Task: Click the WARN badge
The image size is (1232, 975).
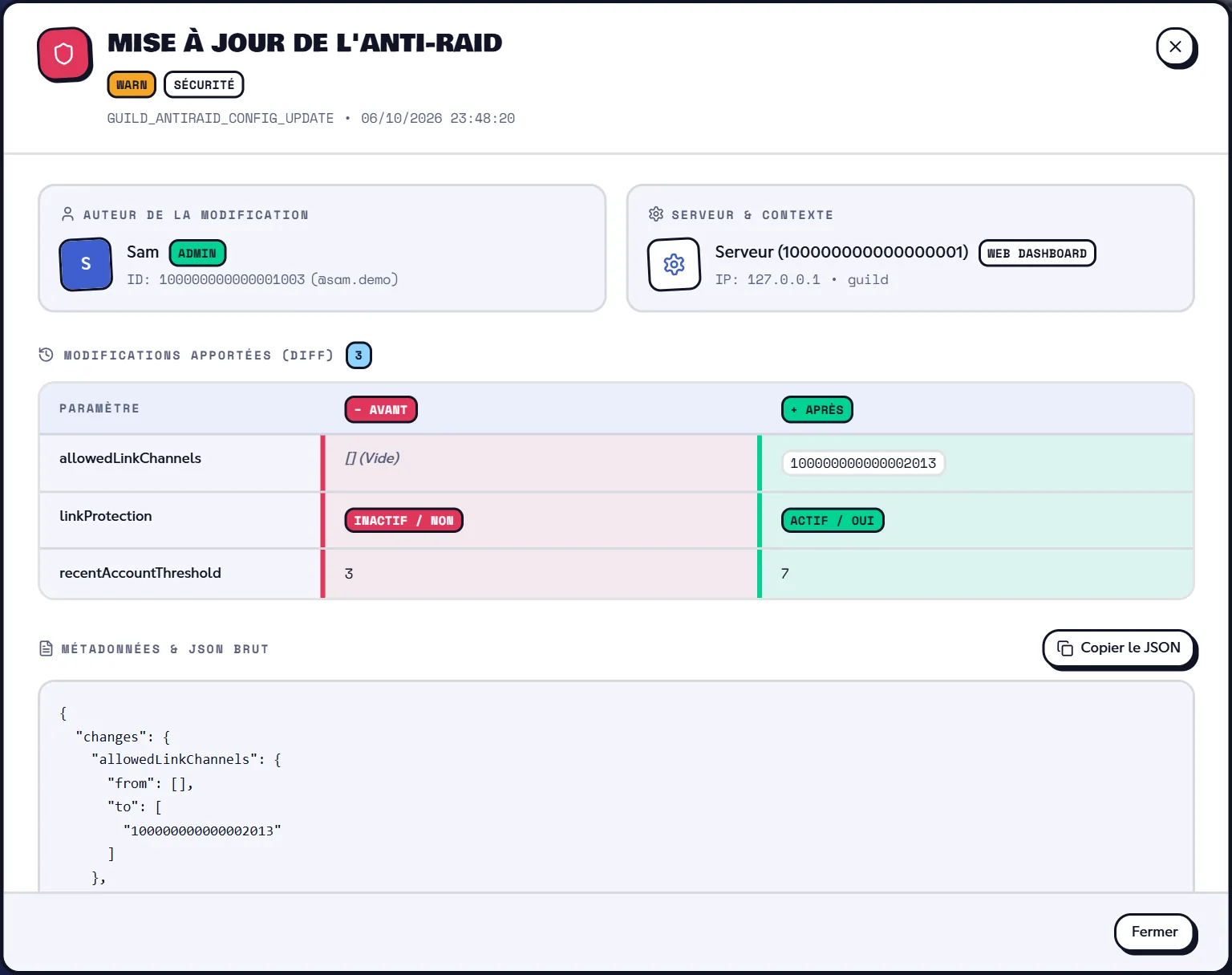Action: click(132, 85)
